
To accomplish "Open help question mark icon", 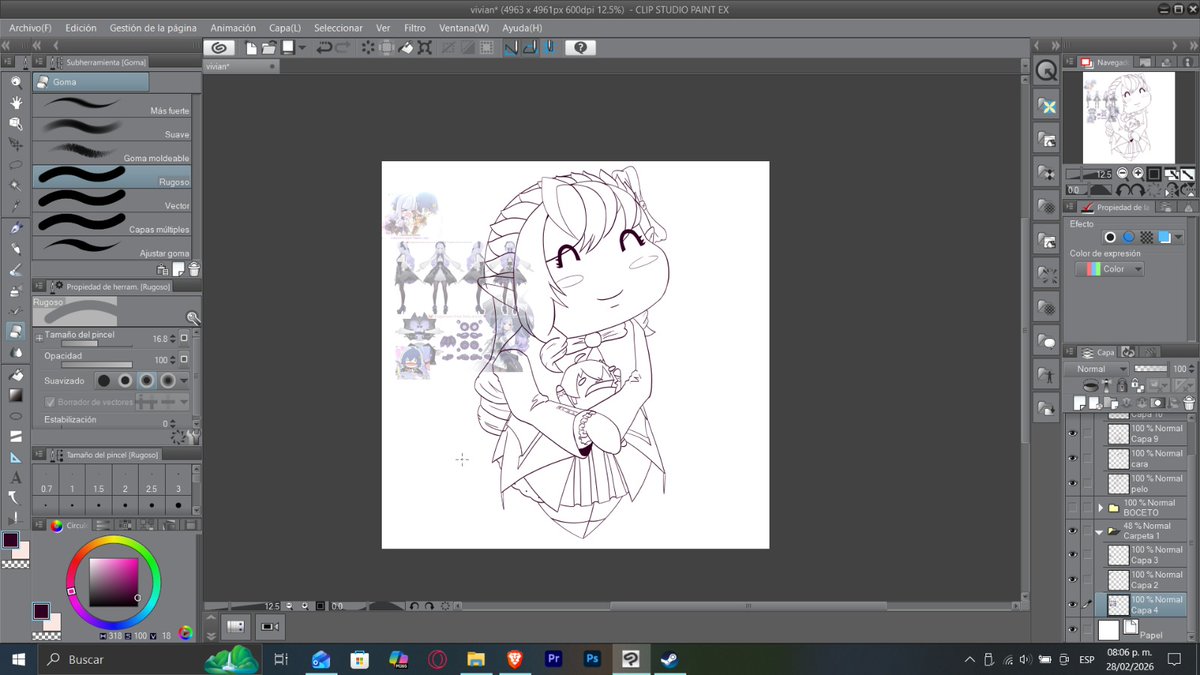I will 581,47.
